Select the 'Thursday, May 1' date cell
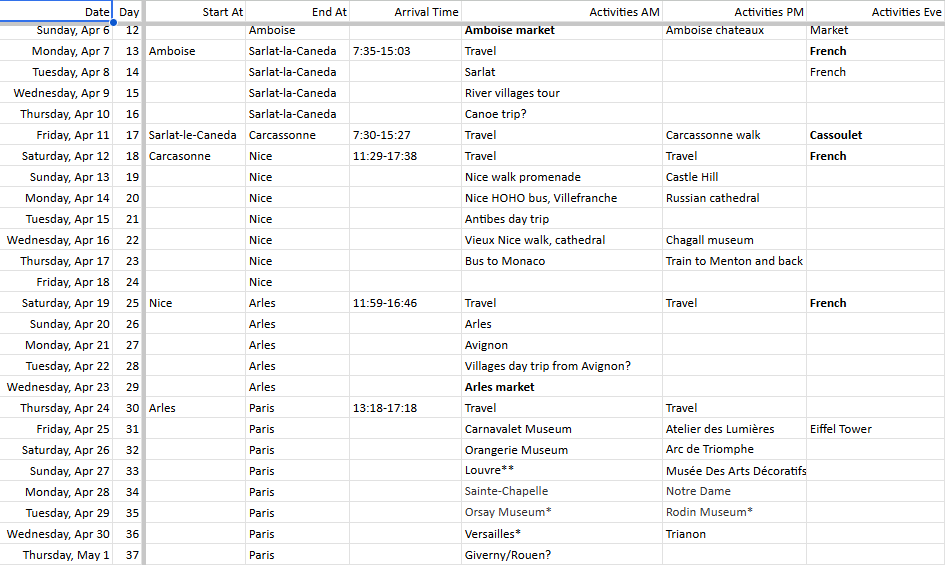The image size is (945, 565). 56,555
